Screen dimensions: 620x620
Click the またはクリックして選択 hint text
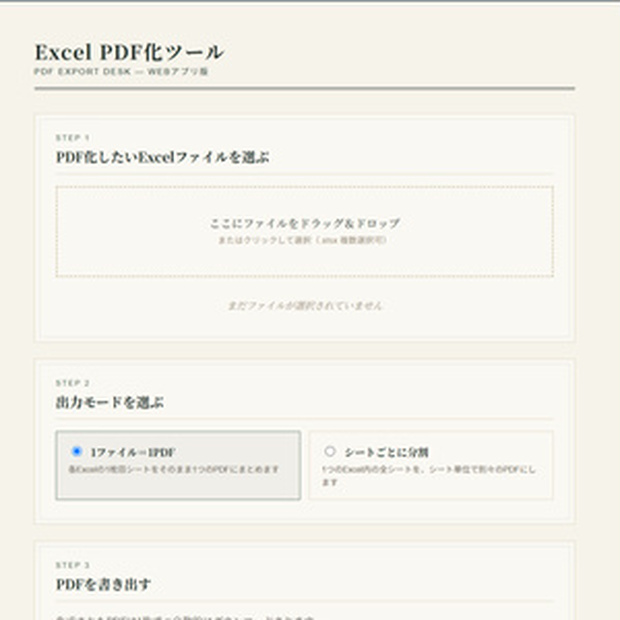coord(302,240)
